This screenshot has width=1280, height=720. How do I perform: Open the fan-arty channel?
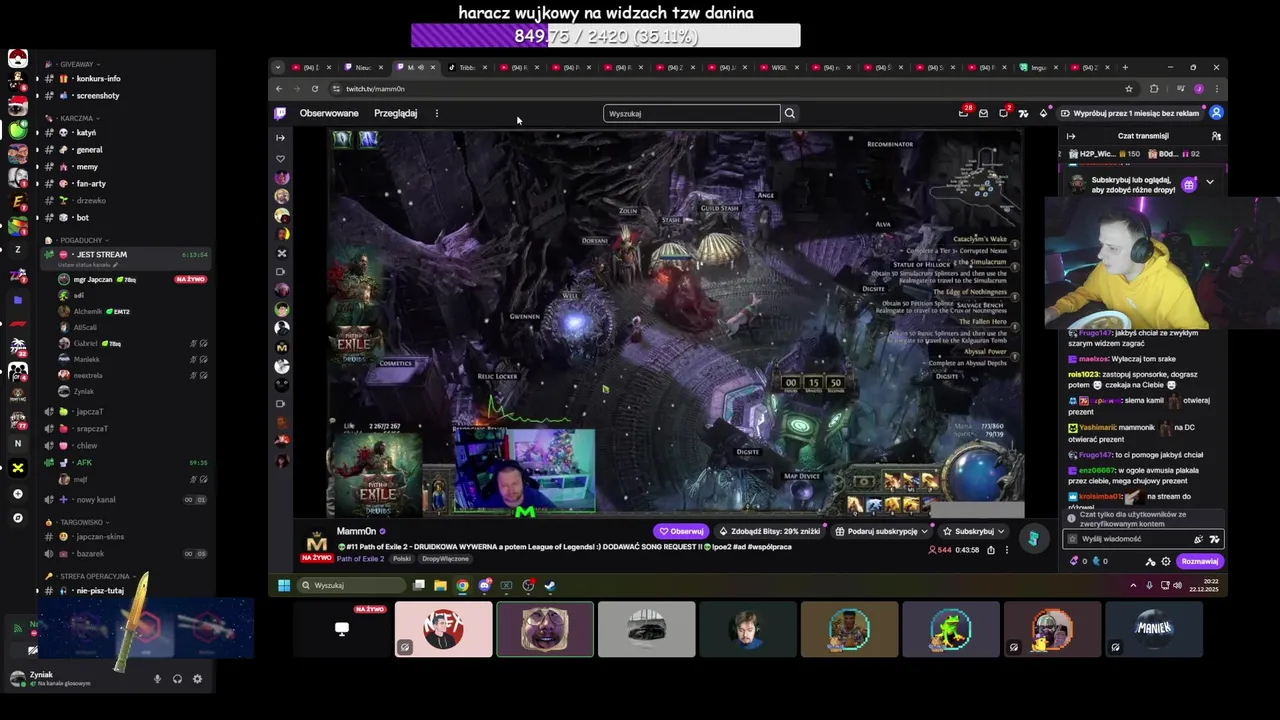(x=91, y=183)
